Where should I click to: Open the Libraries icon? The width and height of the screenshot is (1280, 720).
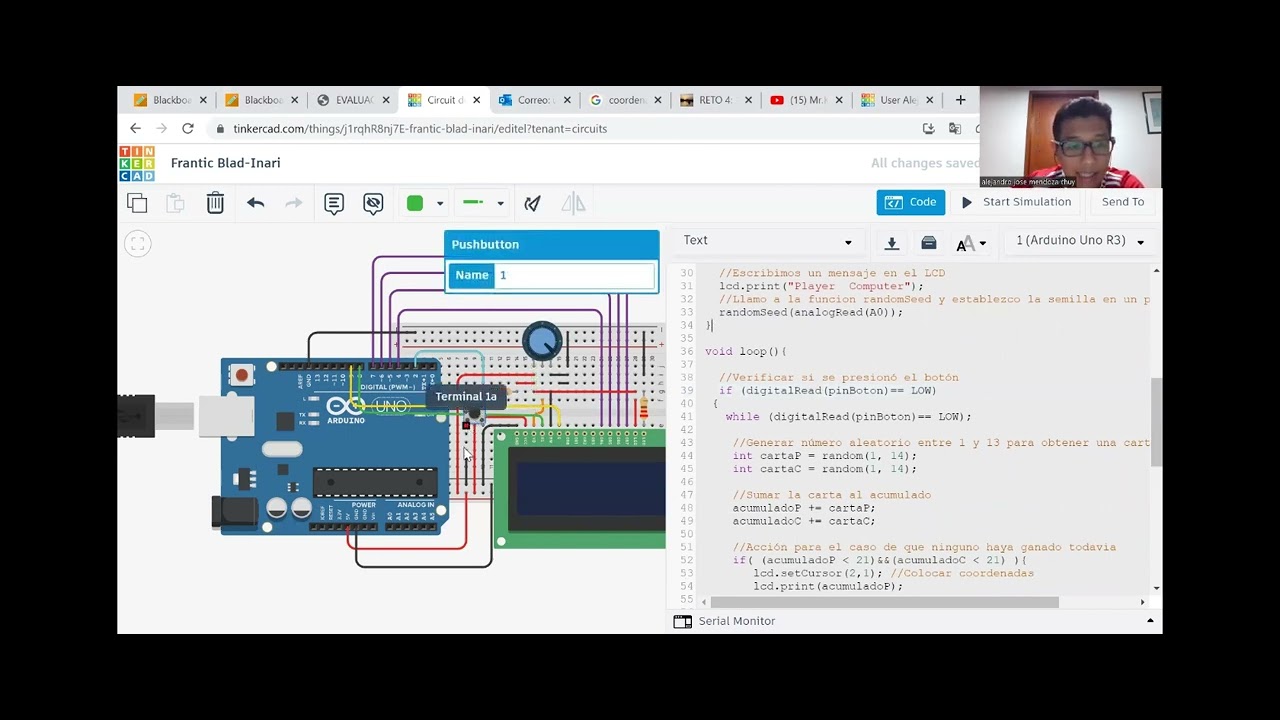929,242
